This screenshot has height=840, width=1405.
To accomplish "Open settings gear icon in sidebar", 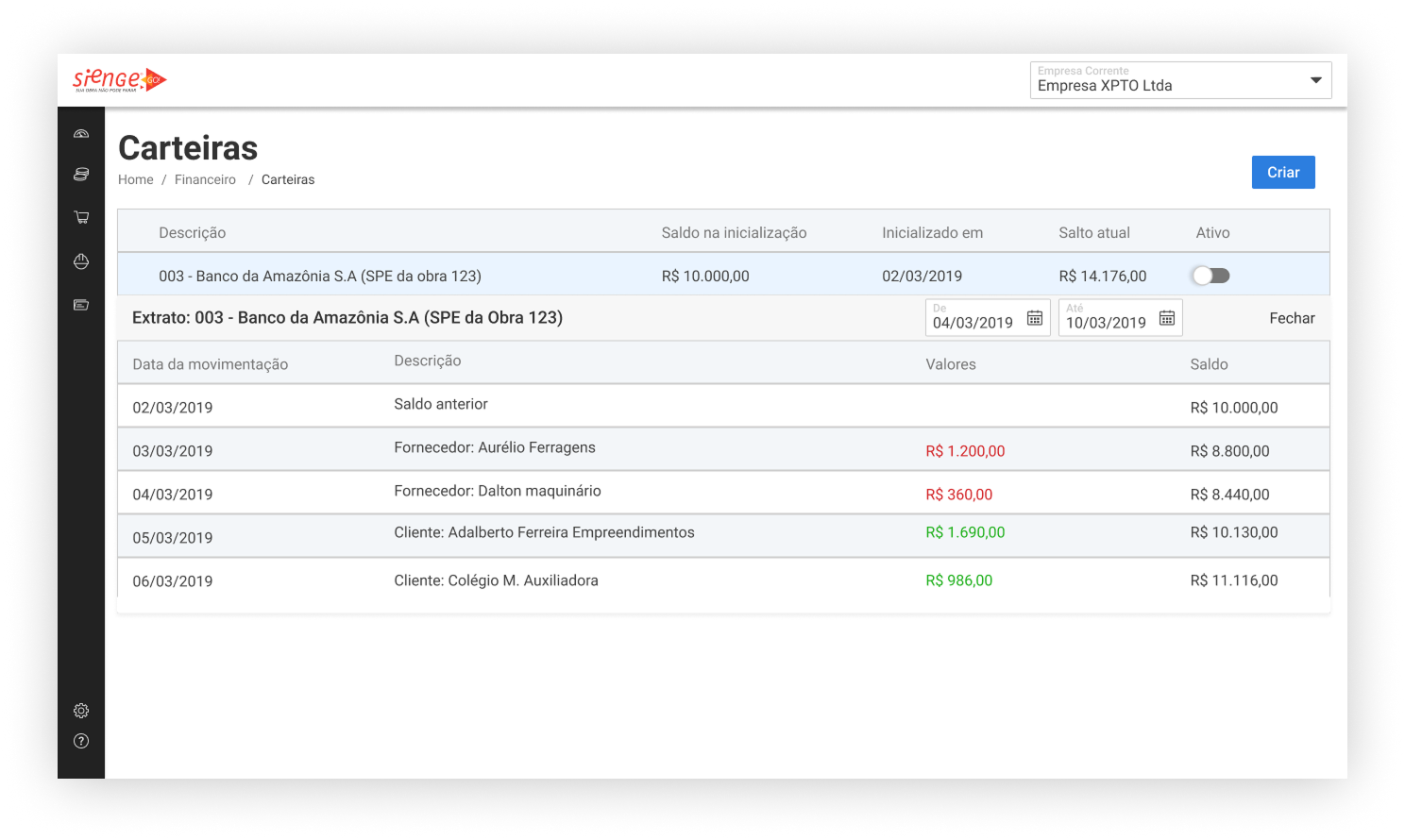I will coord(81,711).
